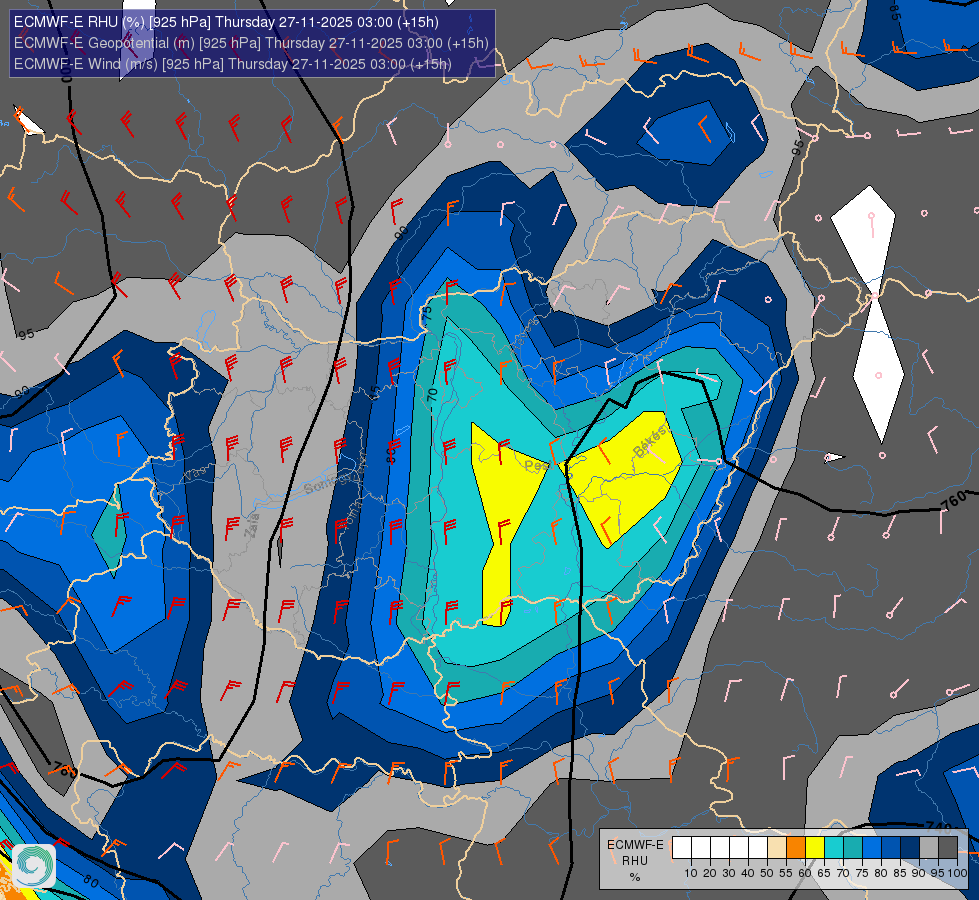Viewport: 979px width, 900px height.
Task: Click the legend tick label '100'
Action: pos(957,873)
